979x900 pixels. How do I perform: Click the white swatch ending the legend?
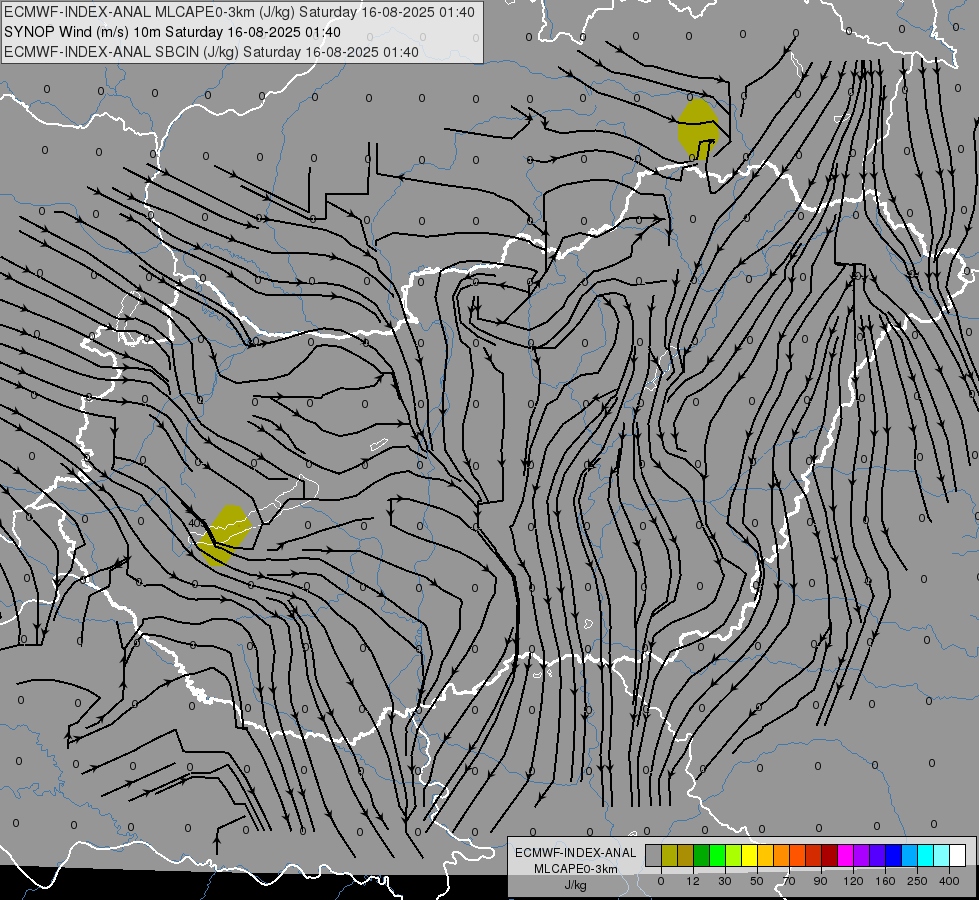coord(957,856)
